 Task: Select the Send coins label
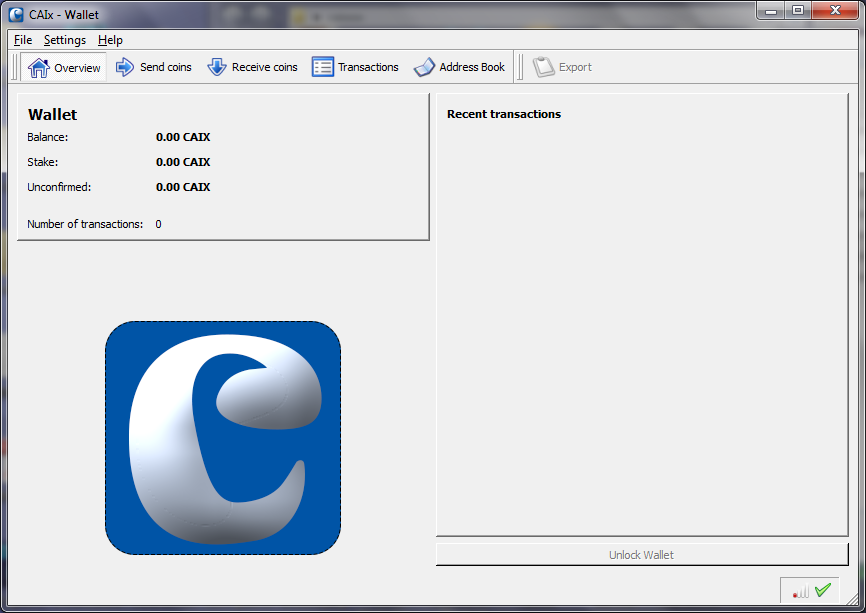point(166,67)
